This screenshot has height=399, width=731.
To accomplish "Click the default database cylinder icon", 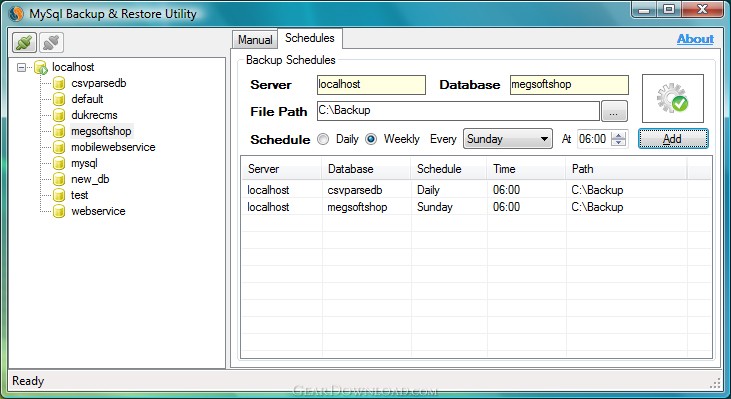I will [x=59, y=99].
